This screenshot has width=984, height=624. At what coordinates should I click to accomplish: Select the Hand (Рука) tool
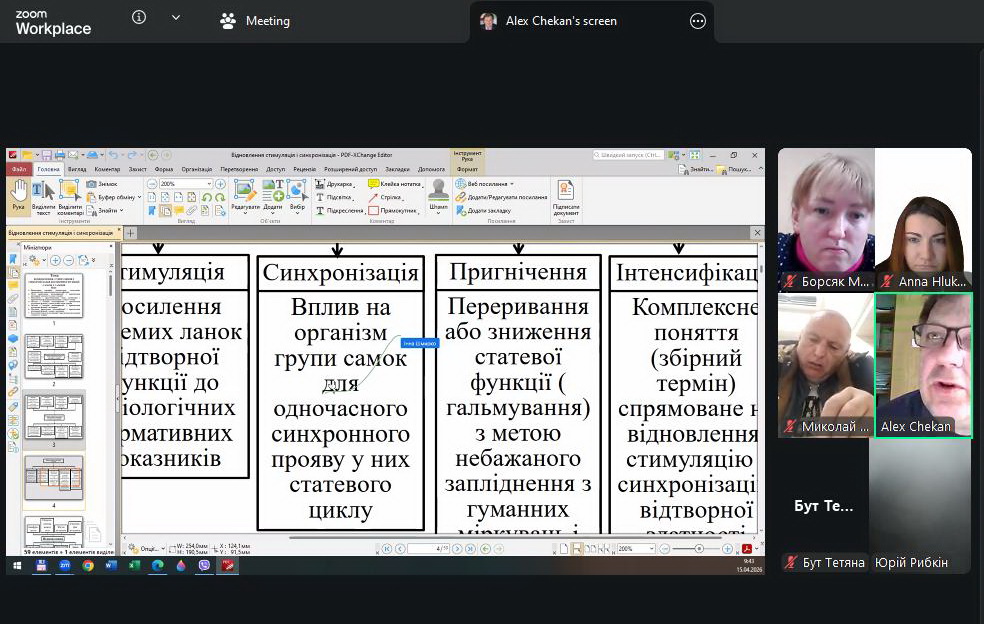point(18,194)
